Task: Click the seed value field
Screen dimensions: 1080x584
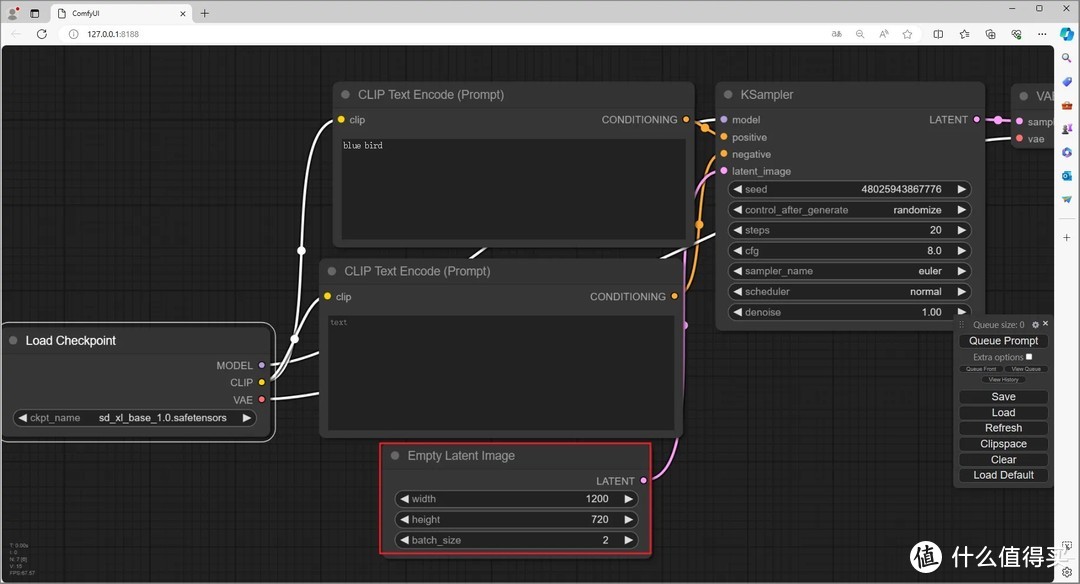Action: tap(849, 189)
